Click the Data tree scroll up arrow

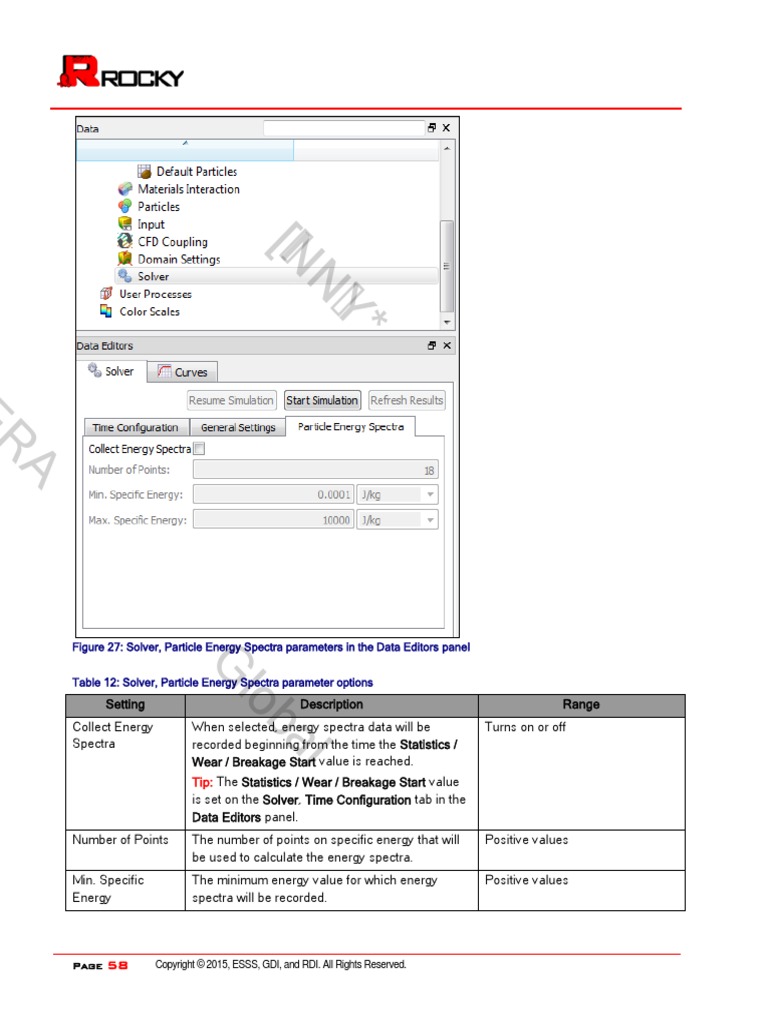[447, 149]
